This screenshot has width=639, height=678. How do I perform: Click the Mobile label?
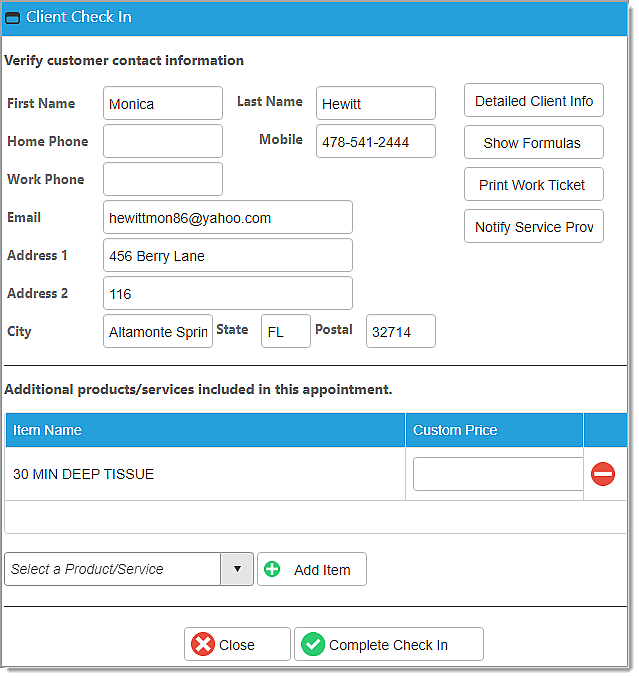[x=281, y=139]
